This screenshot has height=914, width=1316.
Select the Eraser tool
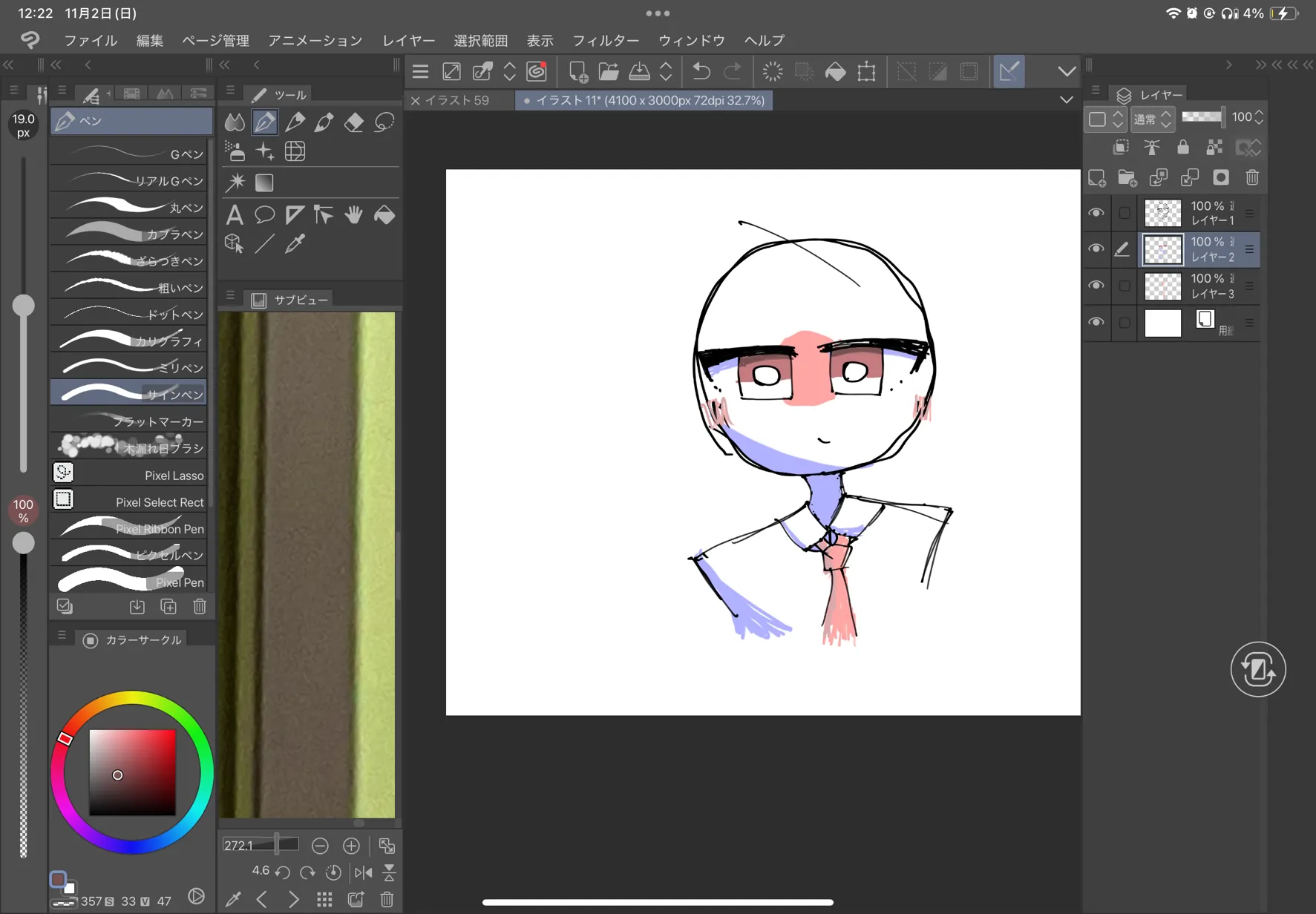click(354, 122)
